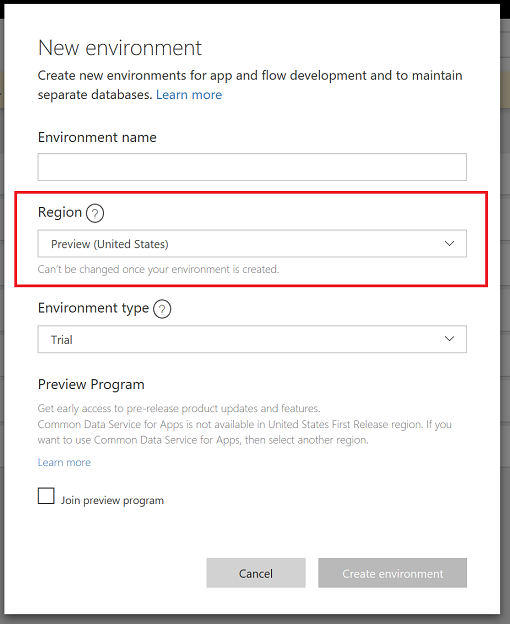
Task: Click the Create environment button
Action: click(392, 573)
